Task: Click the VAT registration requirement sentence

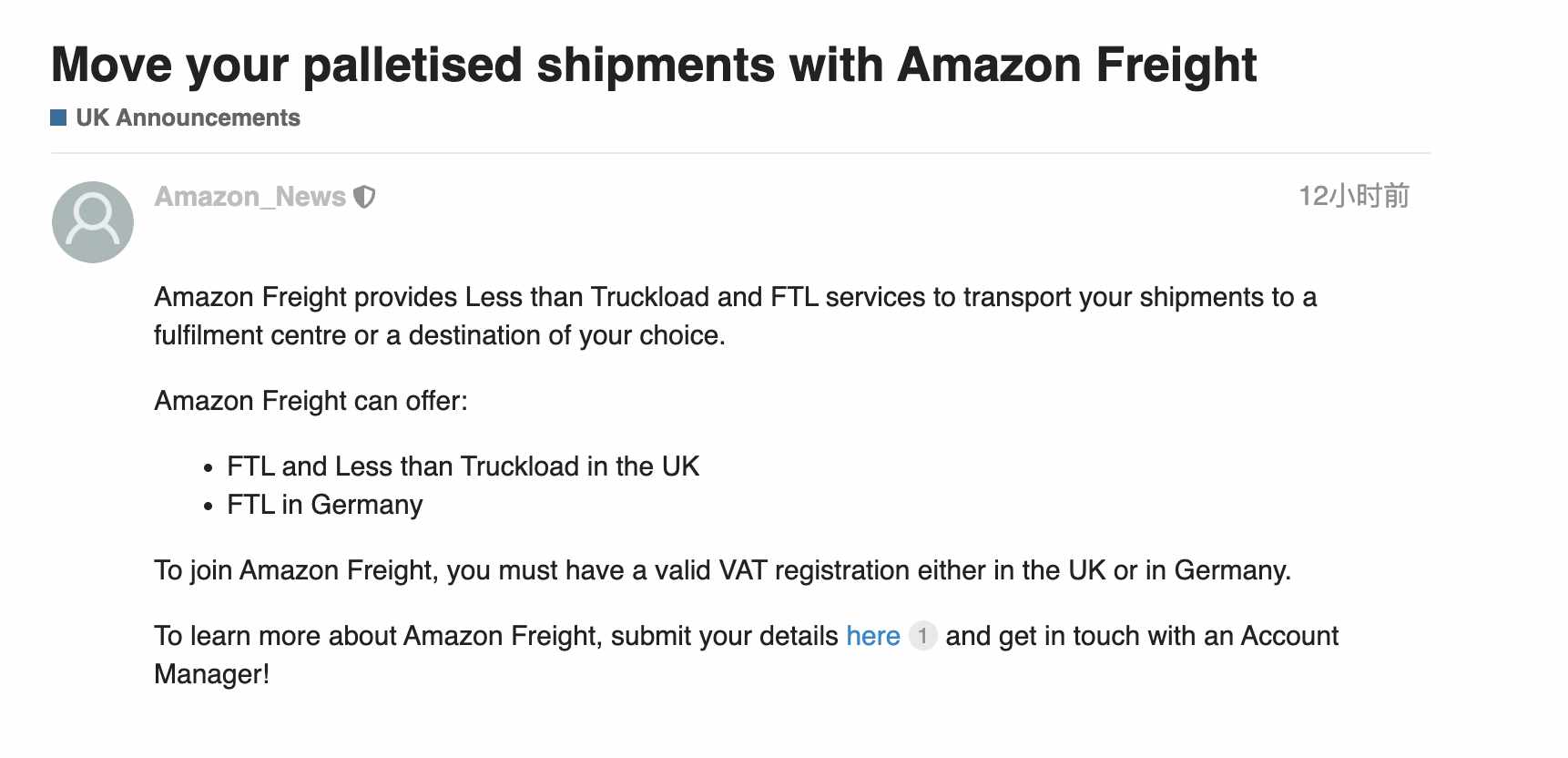Action: click(722, 570)
